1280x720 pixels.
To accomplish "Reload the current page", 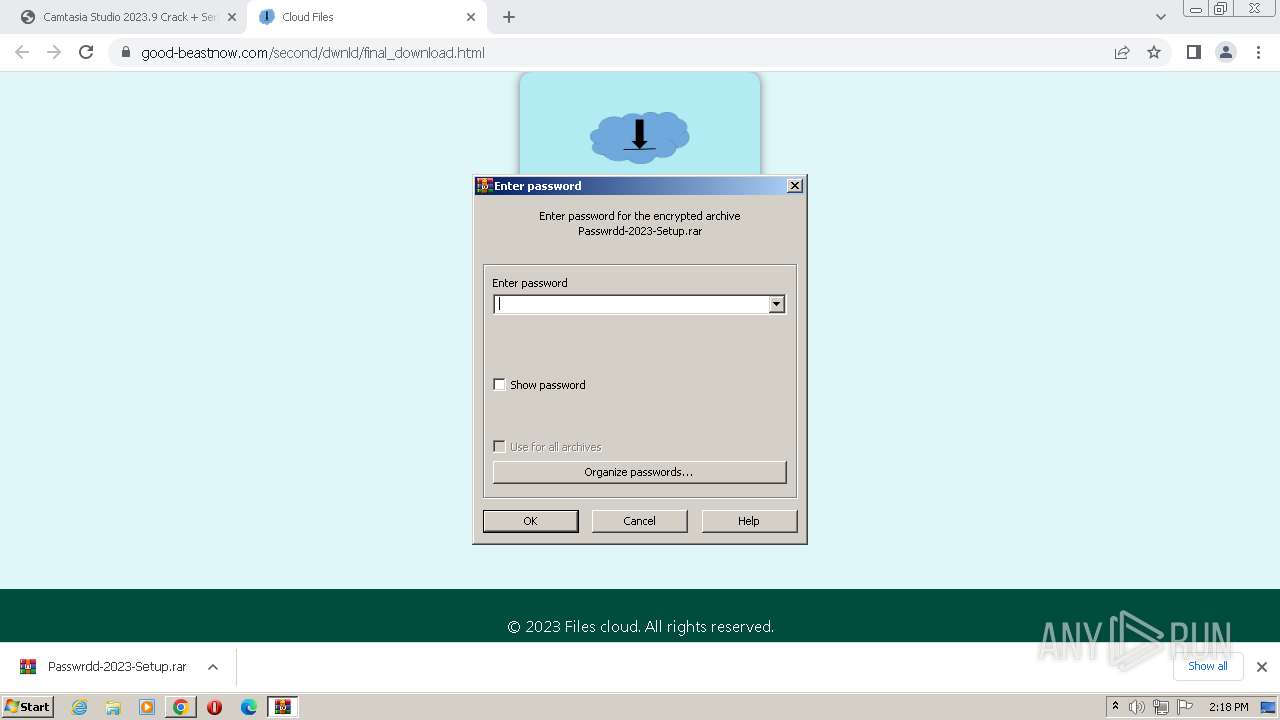I will [86, 52].
